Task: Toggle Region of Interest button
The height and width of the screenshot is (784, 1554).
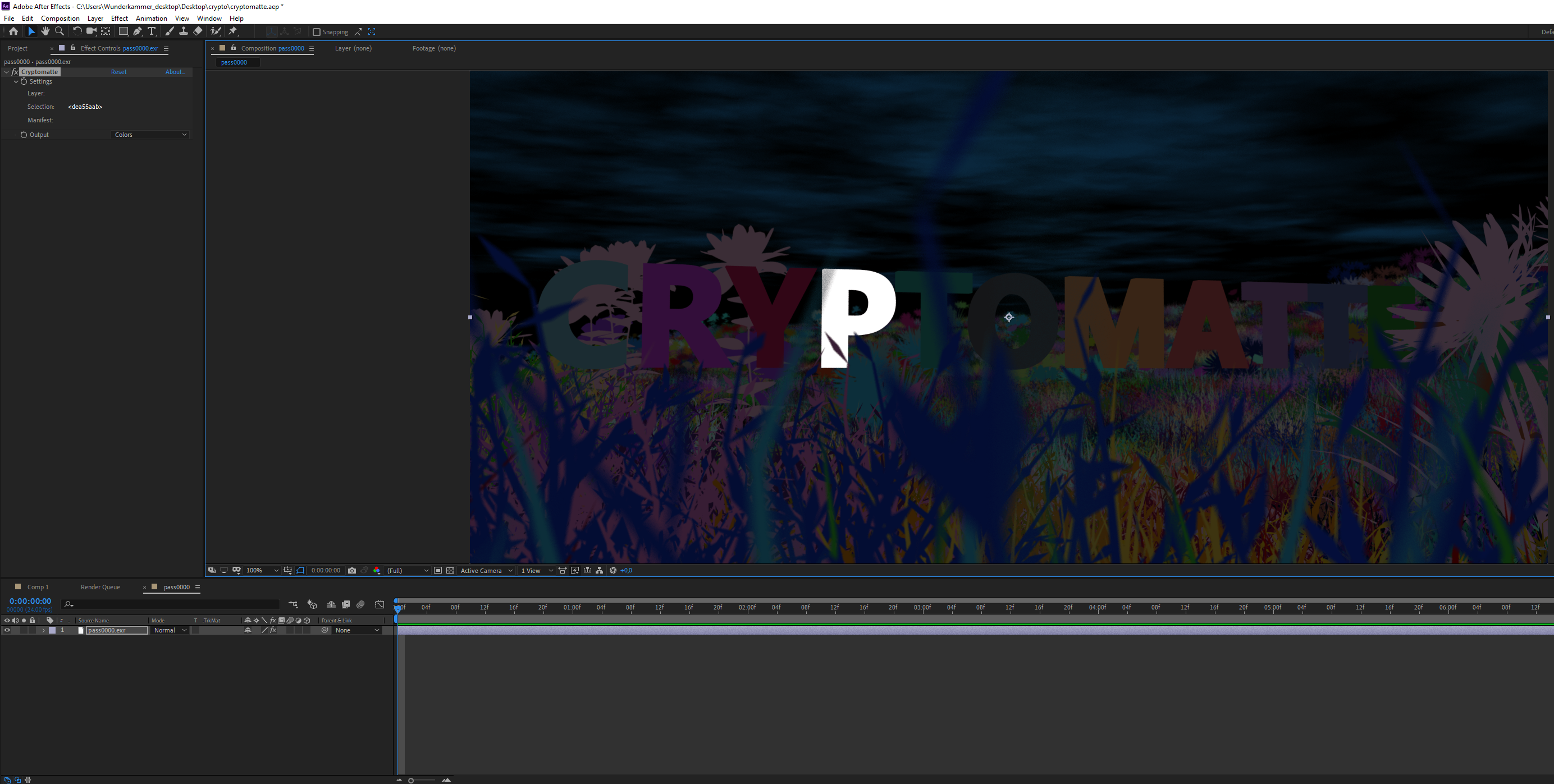Action: pyautogui.click(x=438, y=571)
